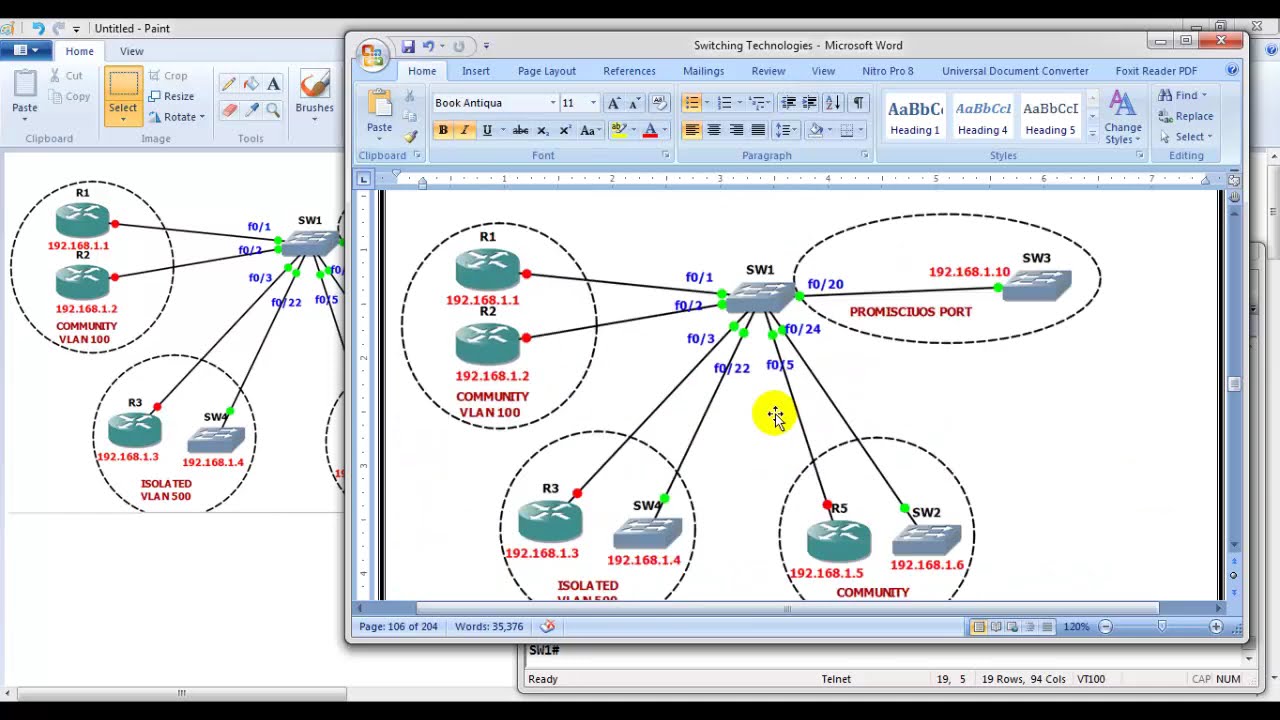This screenshot has width=1280, height=720.
Task: Click the subscript icon in Word
Action: 542,130
